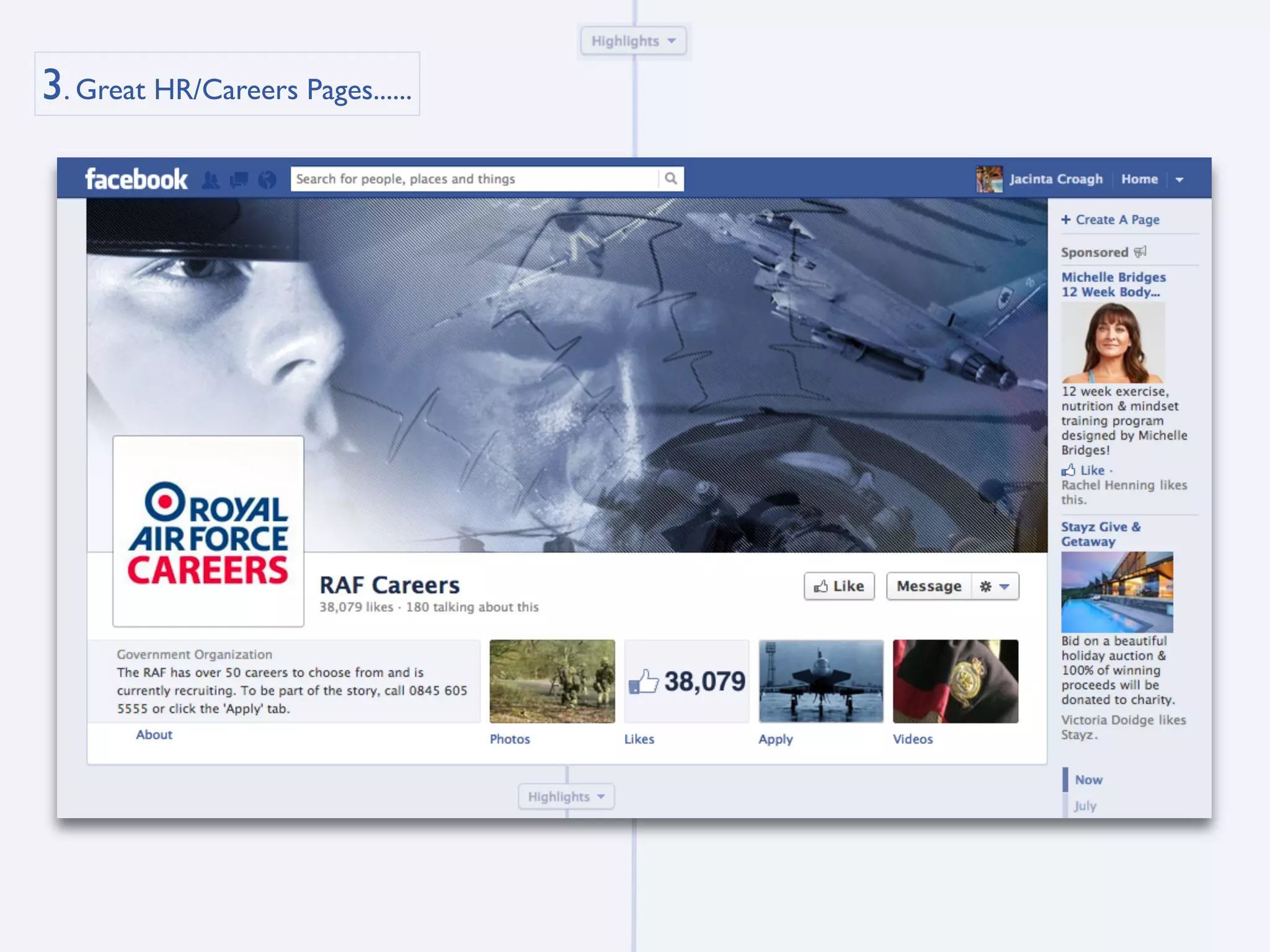Open the messages icon in header
Viewport: 1270px width, 952px height.
[x=239, y=180]
